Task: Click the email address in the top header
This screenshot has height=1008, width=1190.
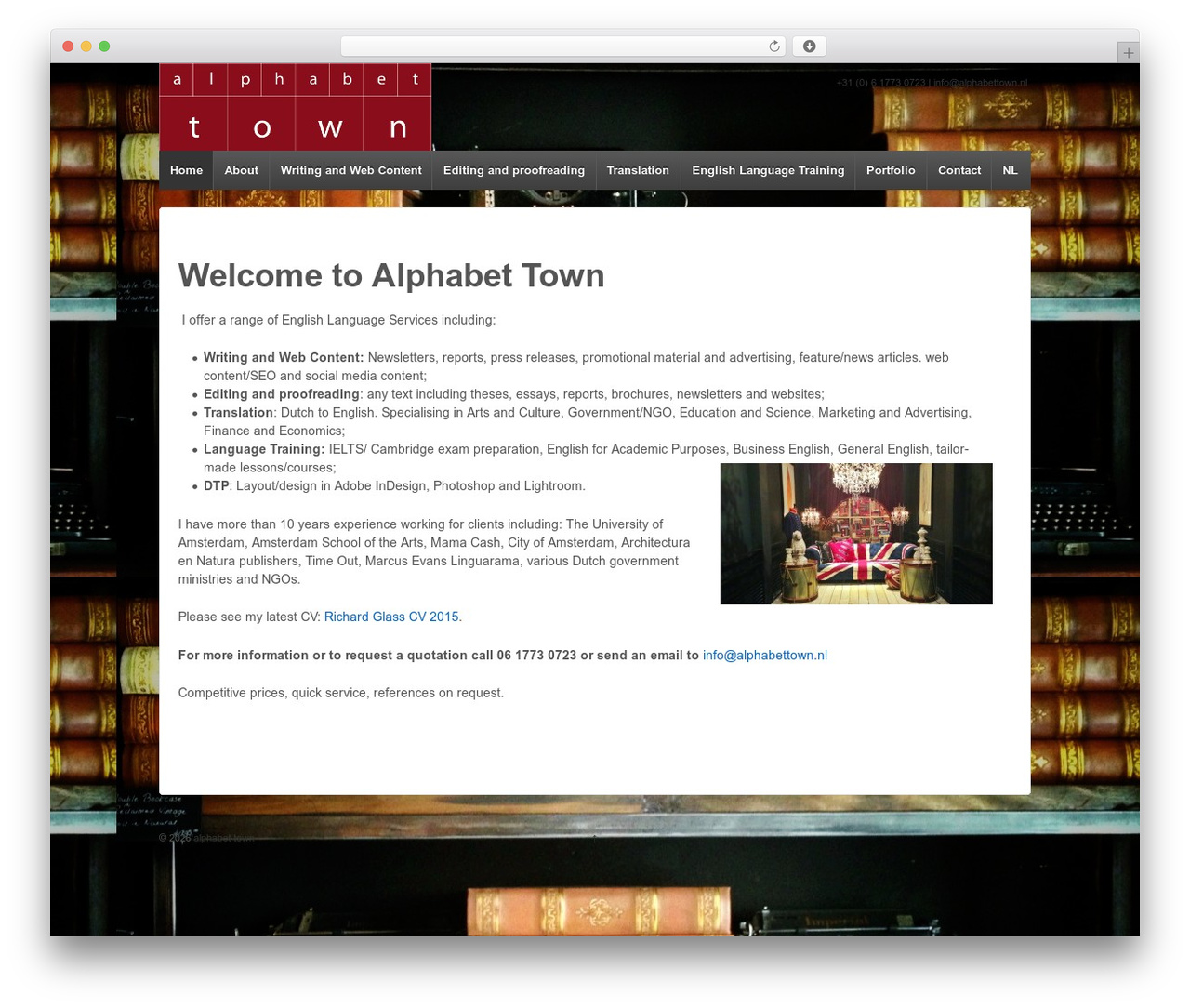Action: click(981, 83)
